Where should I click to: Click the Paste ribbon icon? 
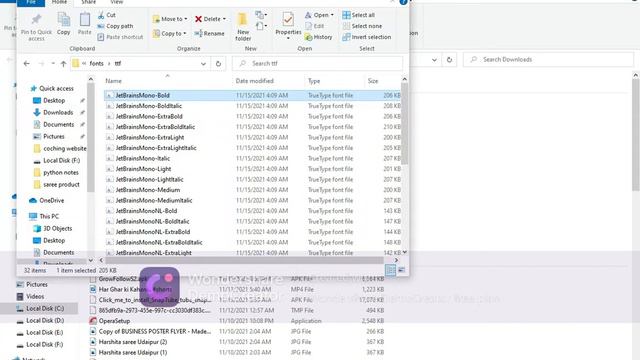tap(84, 24)
